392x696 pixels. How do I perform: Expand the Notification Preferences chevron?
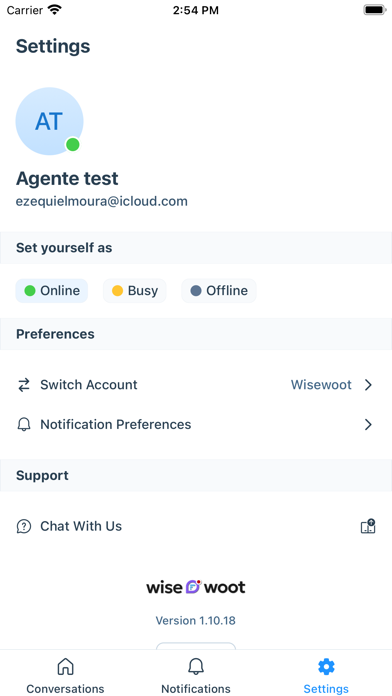[368, 425]
